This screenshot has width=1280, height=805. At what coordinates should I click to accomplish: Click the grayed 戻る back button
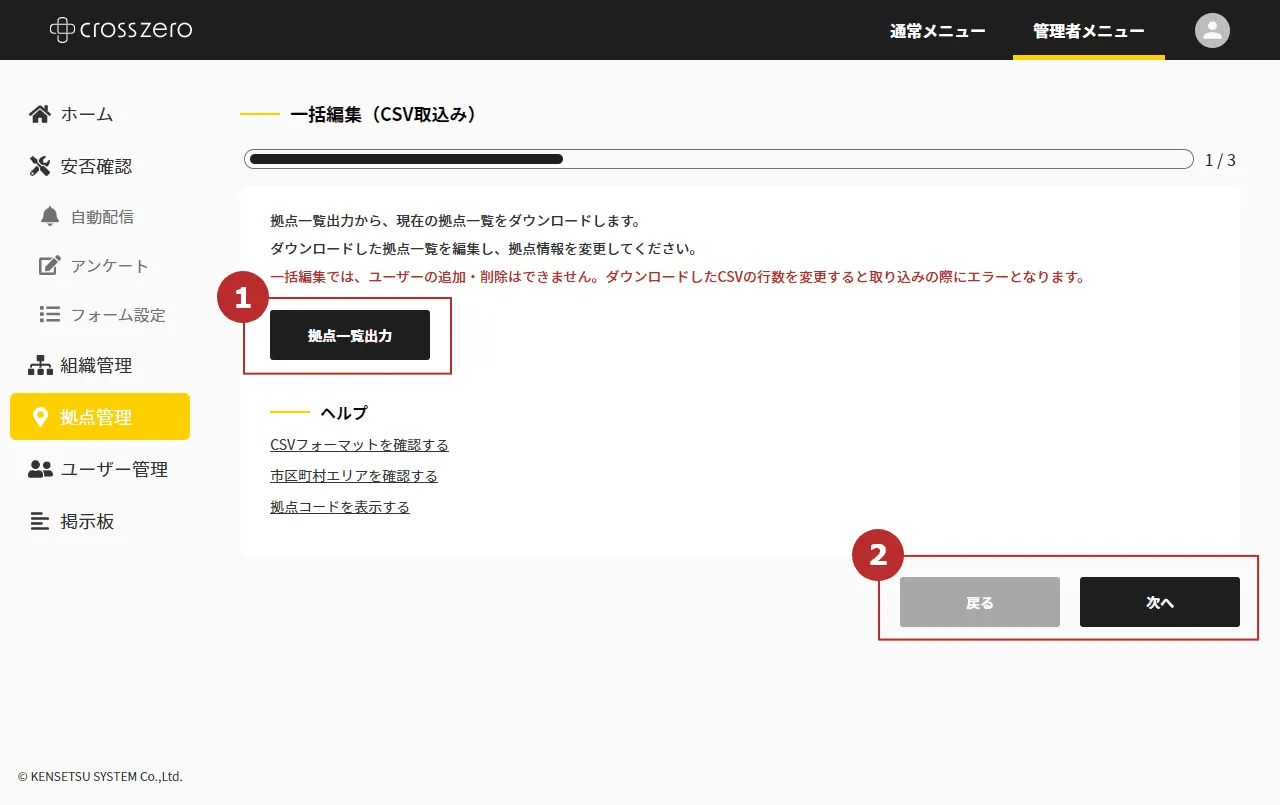pos(979,602)
